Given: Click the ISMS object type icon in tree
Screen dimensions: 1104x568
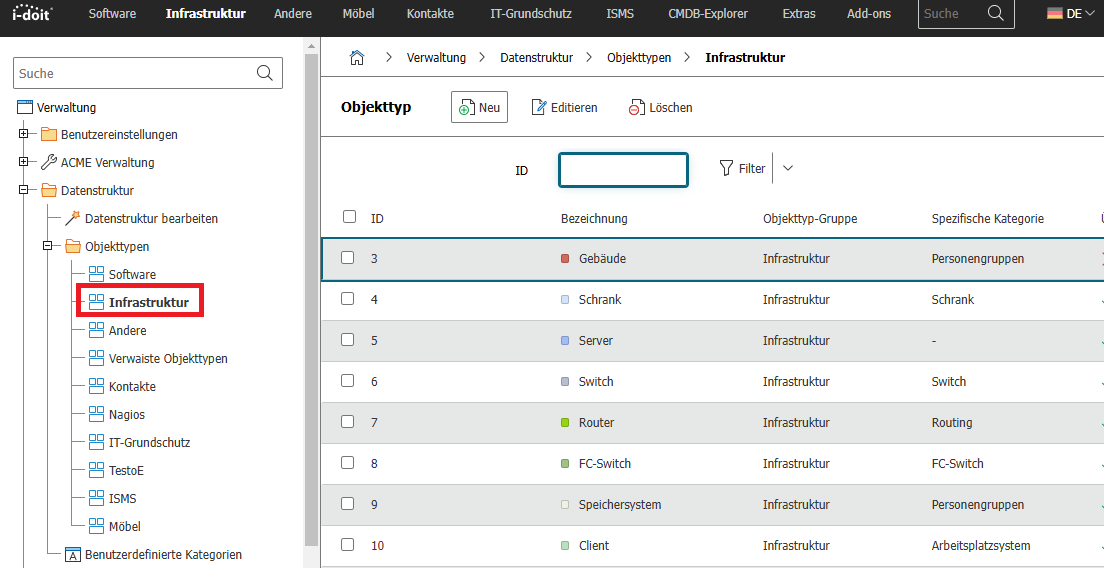Looking at the screenshot, I should (96, 498).
